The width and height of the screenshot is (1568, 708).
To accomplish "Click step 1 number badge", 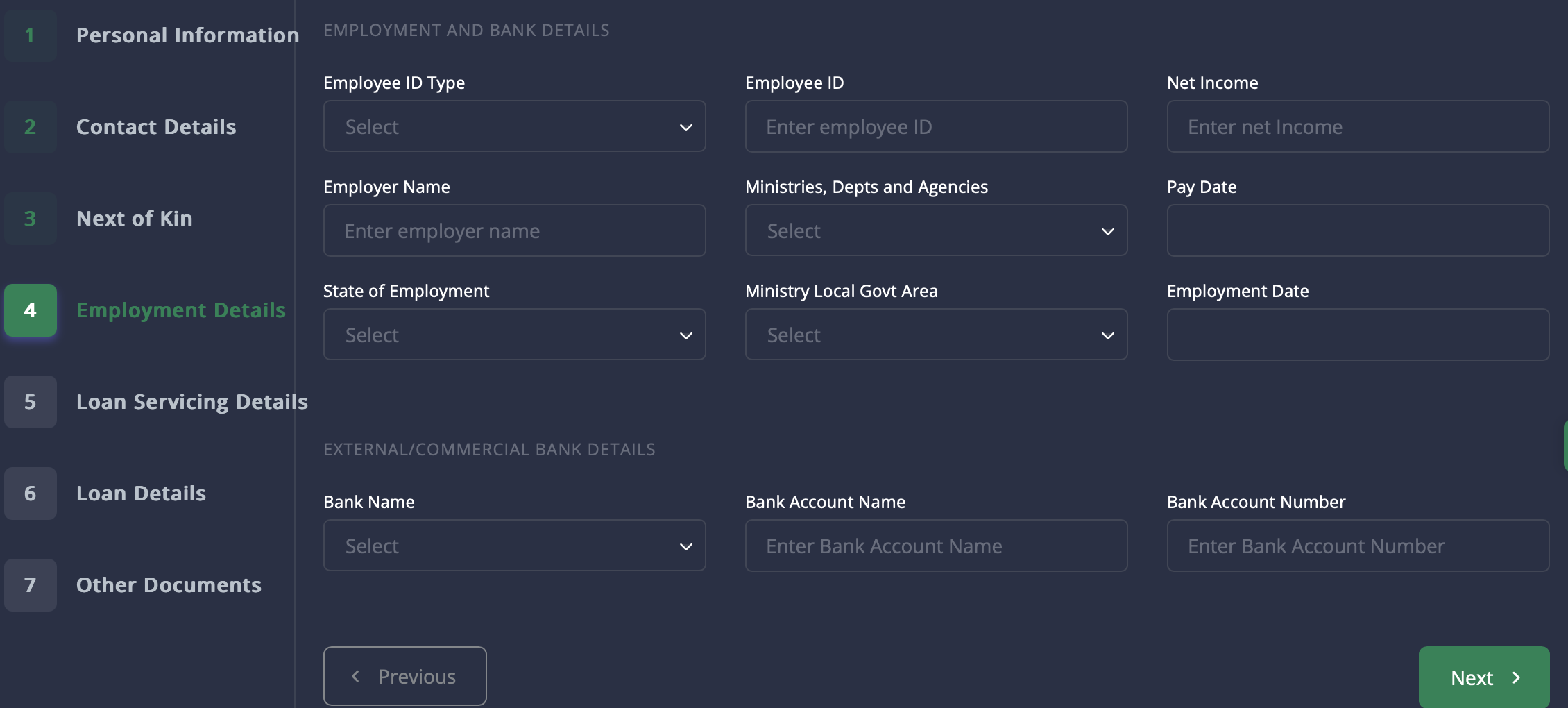I will [30, 35].
